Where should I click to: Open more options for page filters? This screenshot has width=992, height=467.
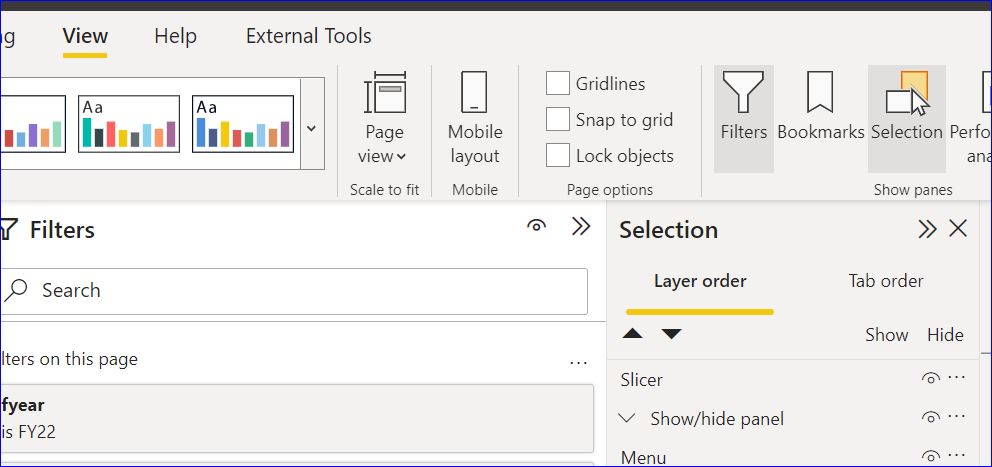(578, 363)
